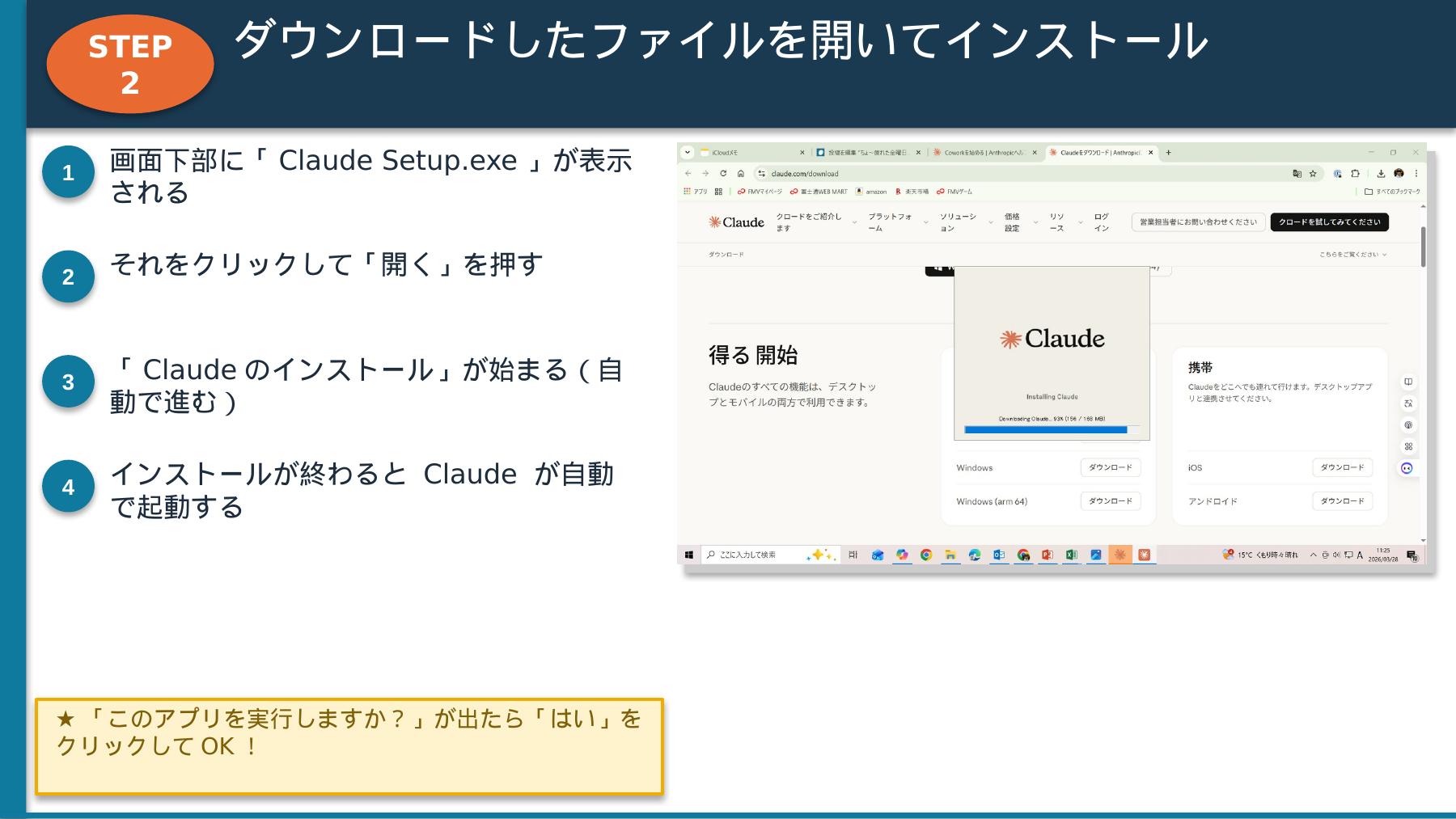
Task: Select the translate icon in the floating sidebar
Action: pyautogui.click(x=1408, y=404)
